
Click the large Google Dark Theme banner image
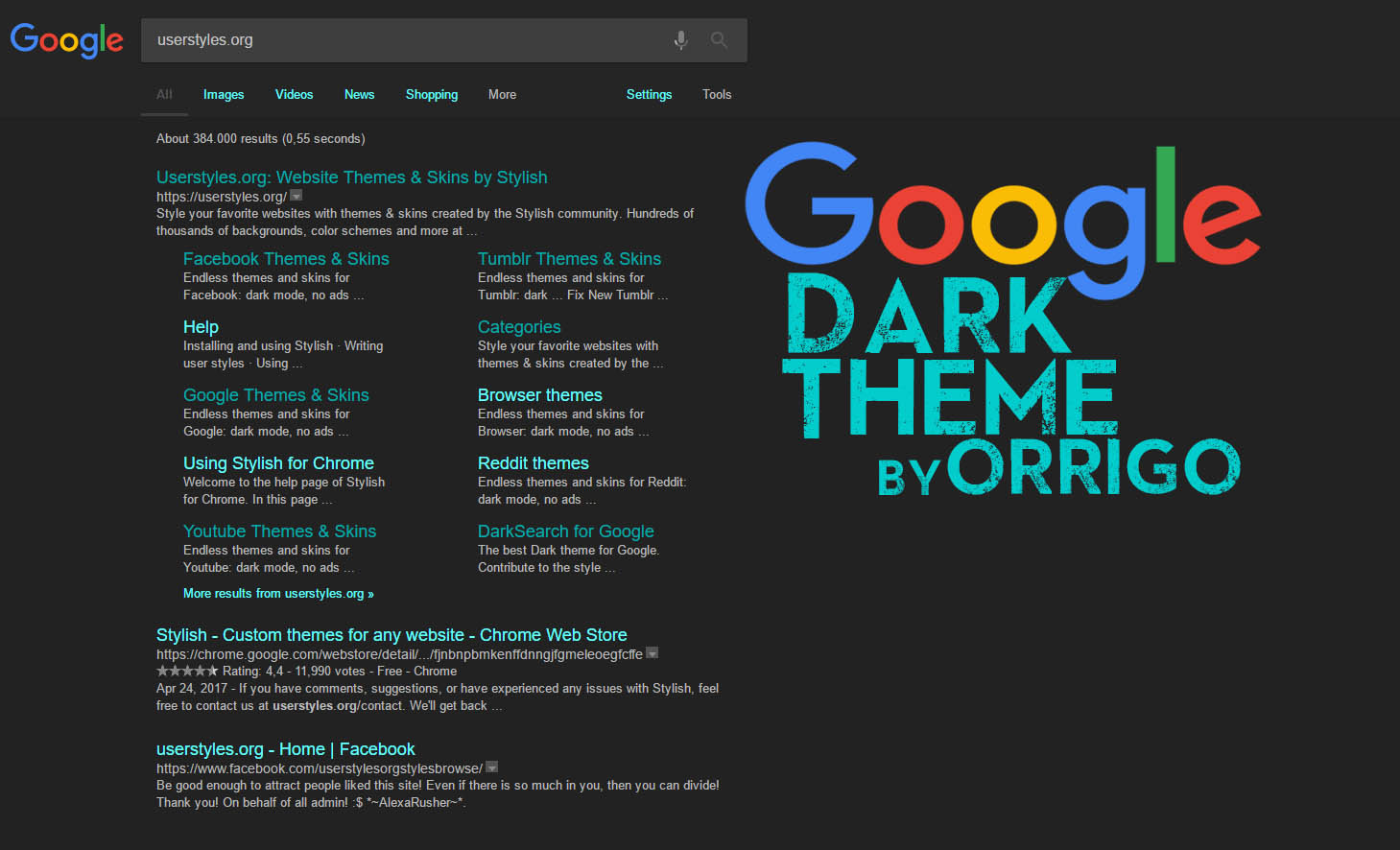(1004, 319)
